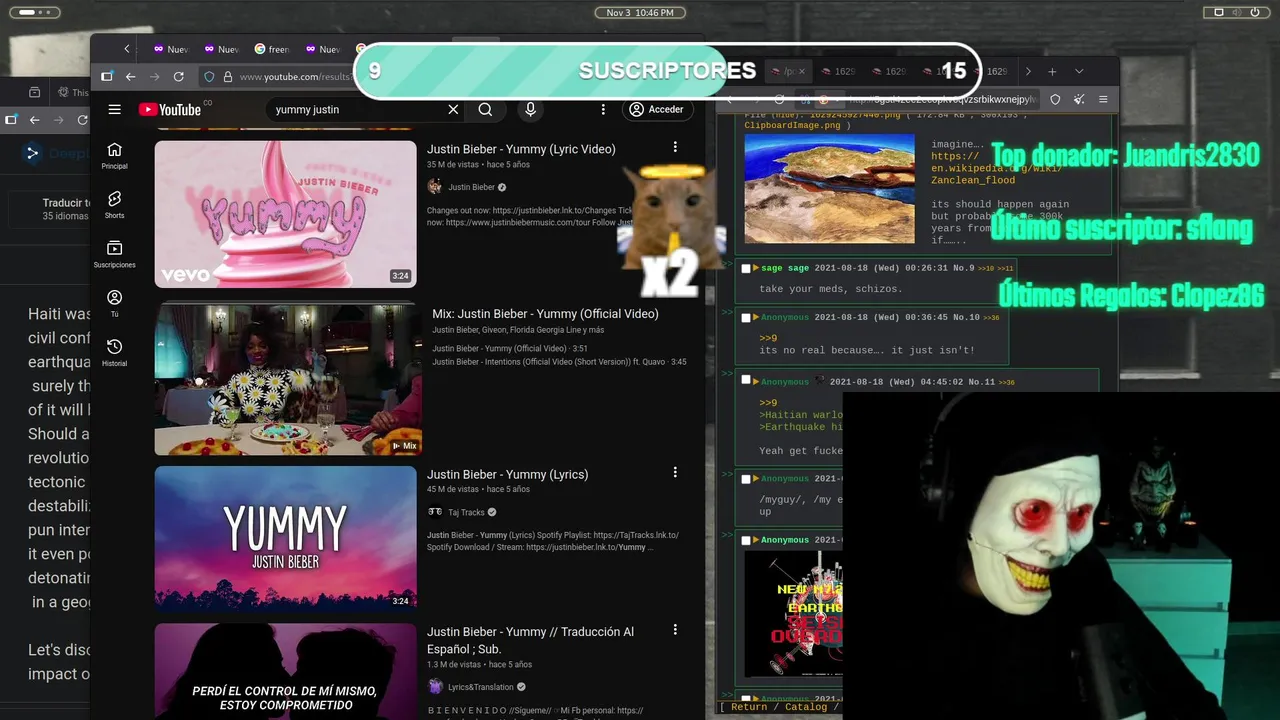The width and height of the screenshot is (1280, 720).
Task: Expand the list-all-tabs dropdown in right browser
Action: click(x=1079, y=72)
